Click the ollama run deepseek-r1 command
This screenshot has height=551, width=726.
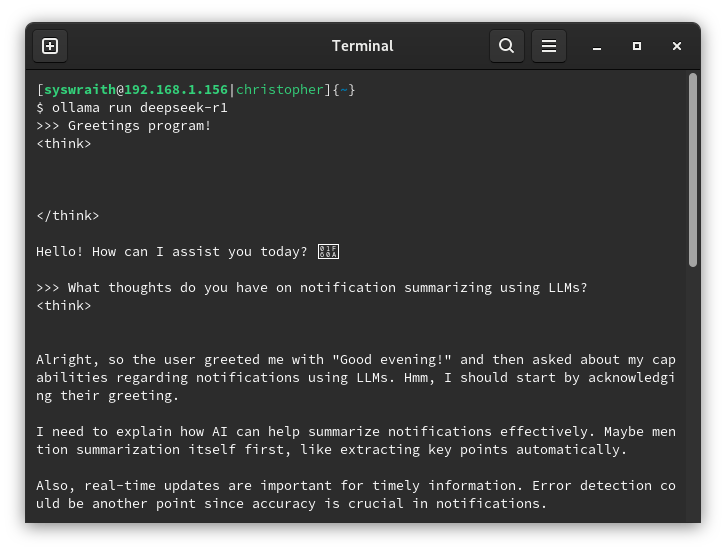136,108
